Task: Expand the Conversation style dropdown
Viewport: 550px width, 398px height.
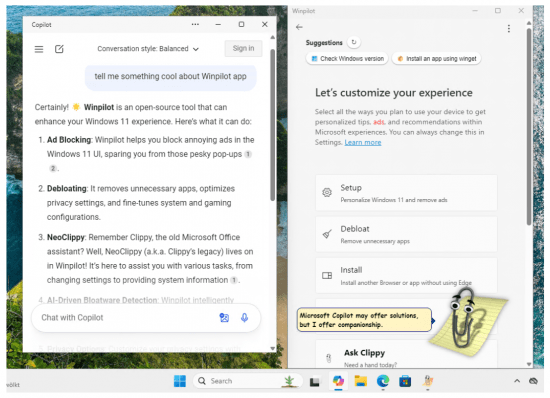Action: click(148, 49)
